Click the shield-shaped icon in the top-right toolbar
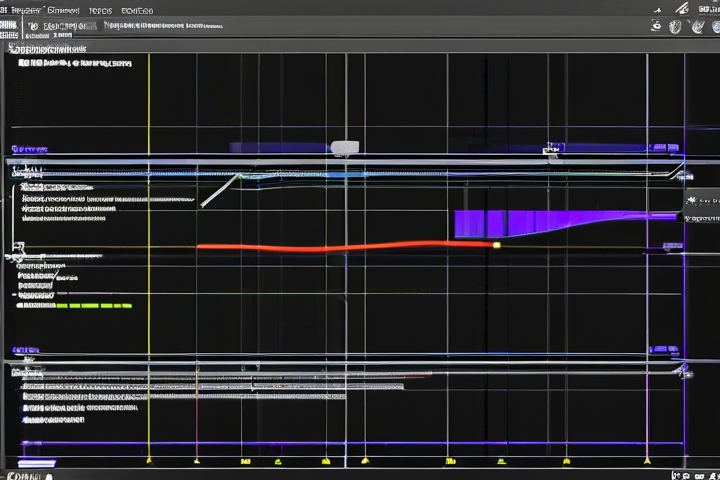The width and height of the screenshot is (720, 480). tap(677, 26)
